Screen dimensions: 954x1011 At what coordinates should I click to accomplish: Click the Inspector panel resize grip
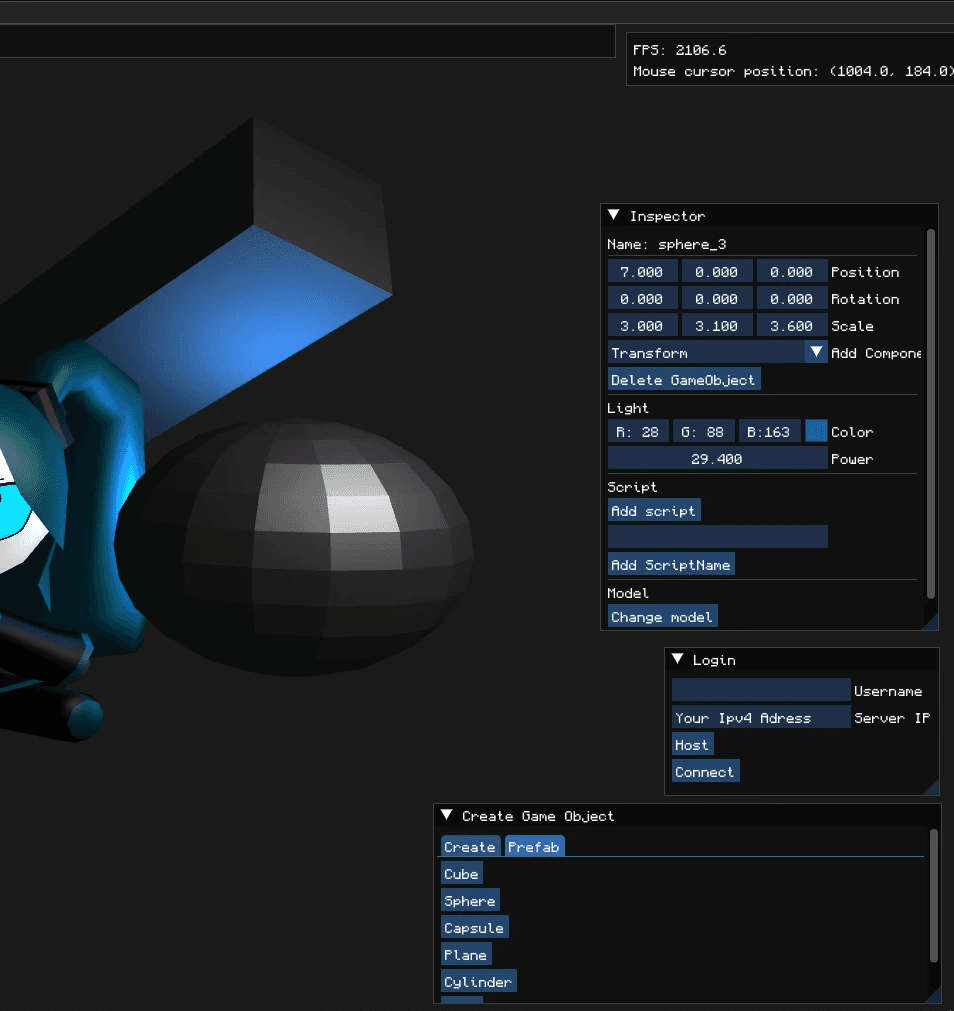[931, 623]
